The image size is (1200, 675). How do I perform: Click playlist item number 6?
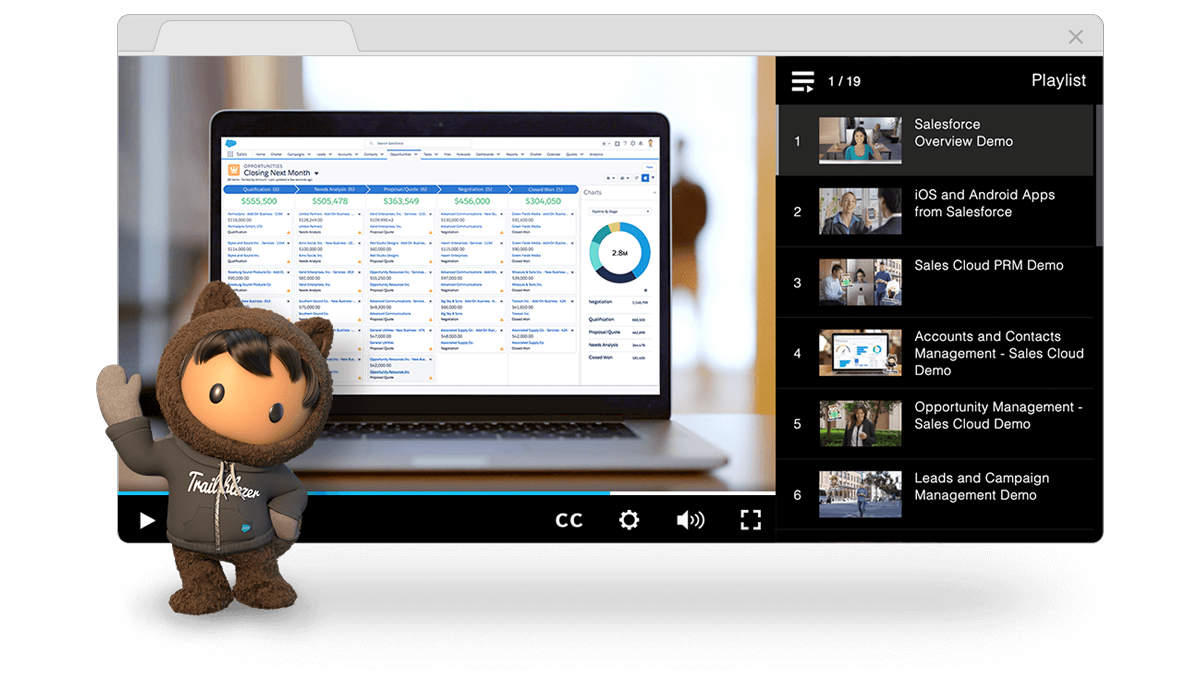797,495
